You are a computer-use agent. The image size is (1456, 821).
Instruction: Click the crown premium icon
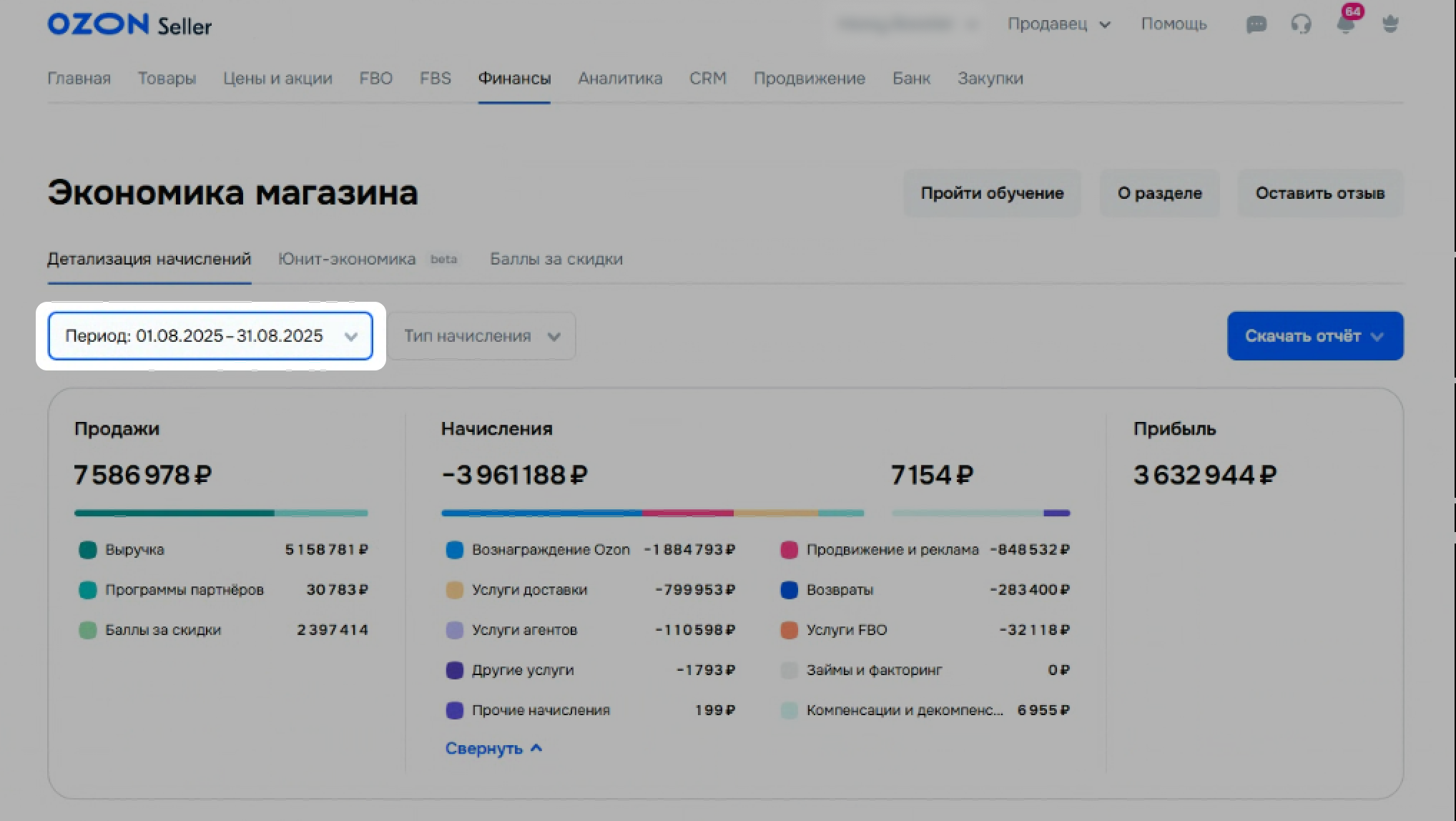1390,24
